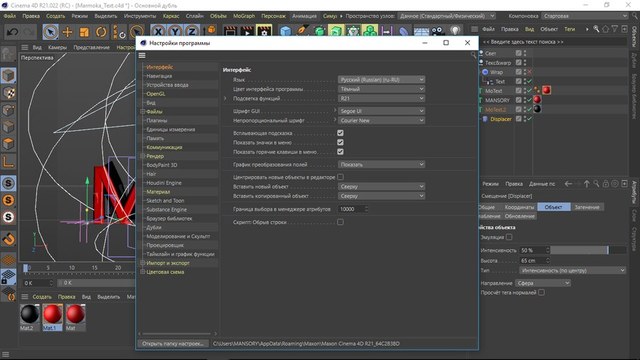
Task: Toggle the X axis lock
Action: coord(158,31)
